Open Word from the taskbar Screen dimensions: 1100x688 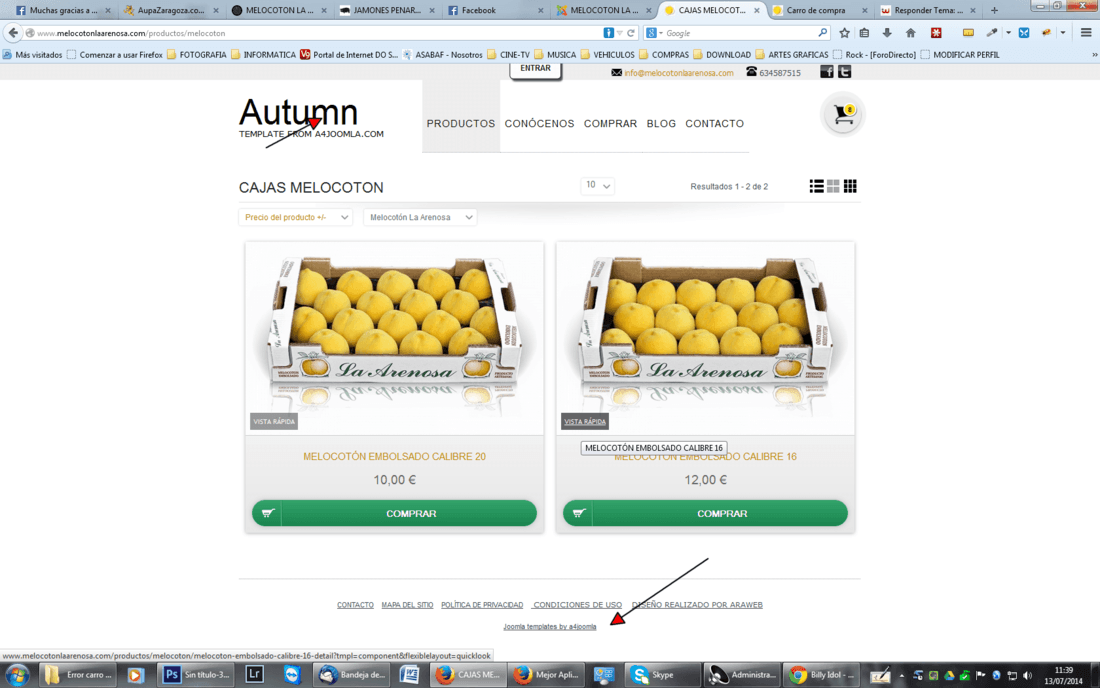pos(410,675)
